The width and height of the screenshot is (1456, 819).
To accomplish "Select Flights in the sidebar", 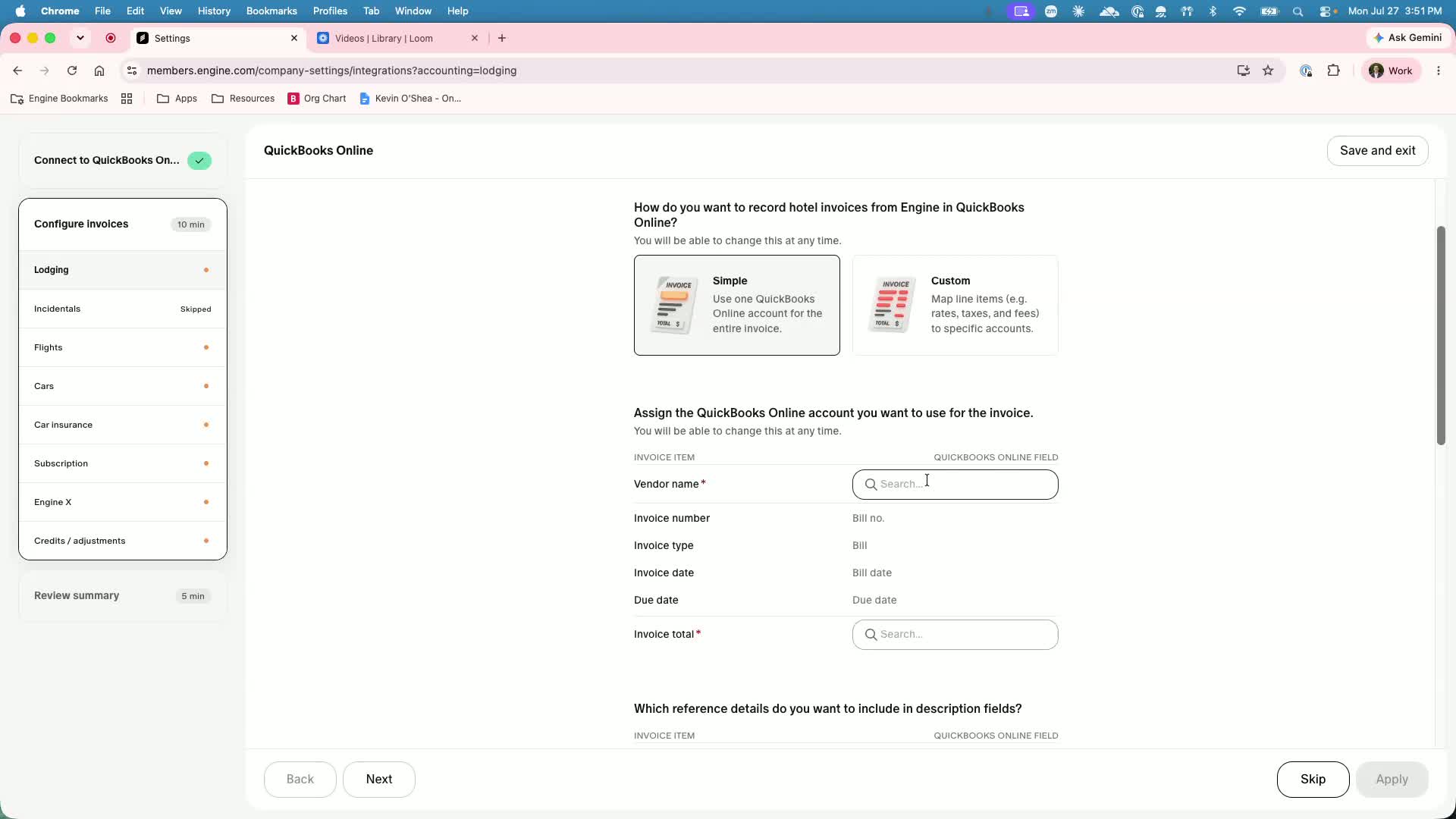I will (123, 347).
